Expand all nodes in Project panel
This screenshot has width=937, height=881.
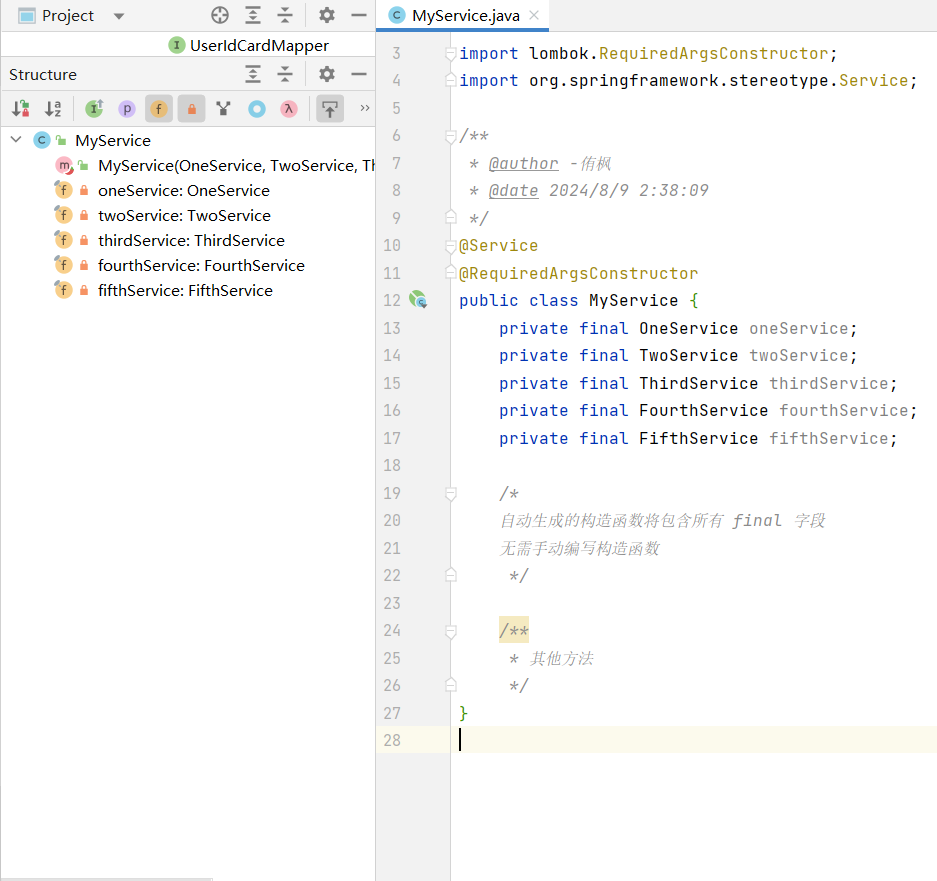[253, 15]
